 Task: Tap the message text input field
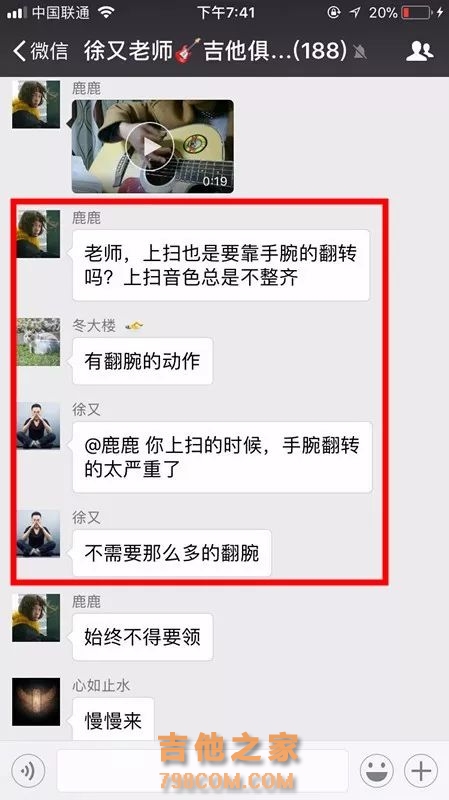(202, 770)
